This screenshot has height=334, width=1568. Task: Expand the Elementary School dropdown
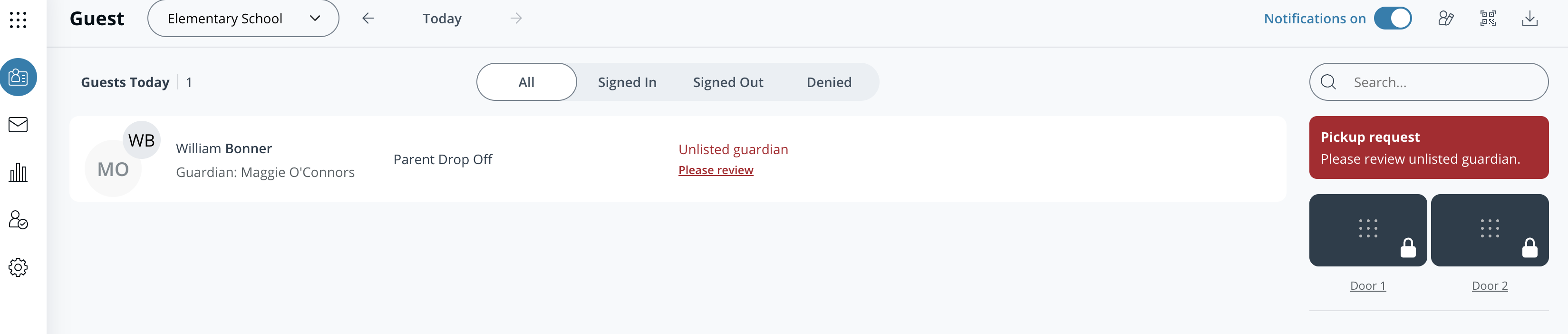coord(243,19)
